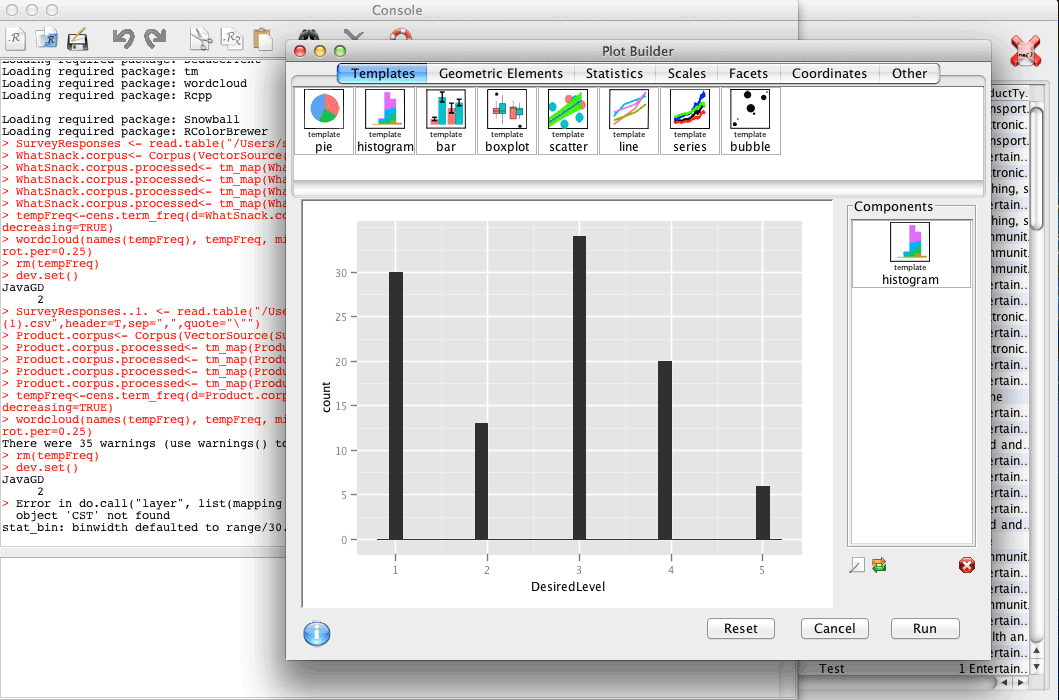Click the undo arrow in Console toolbar

click(123, 39)
